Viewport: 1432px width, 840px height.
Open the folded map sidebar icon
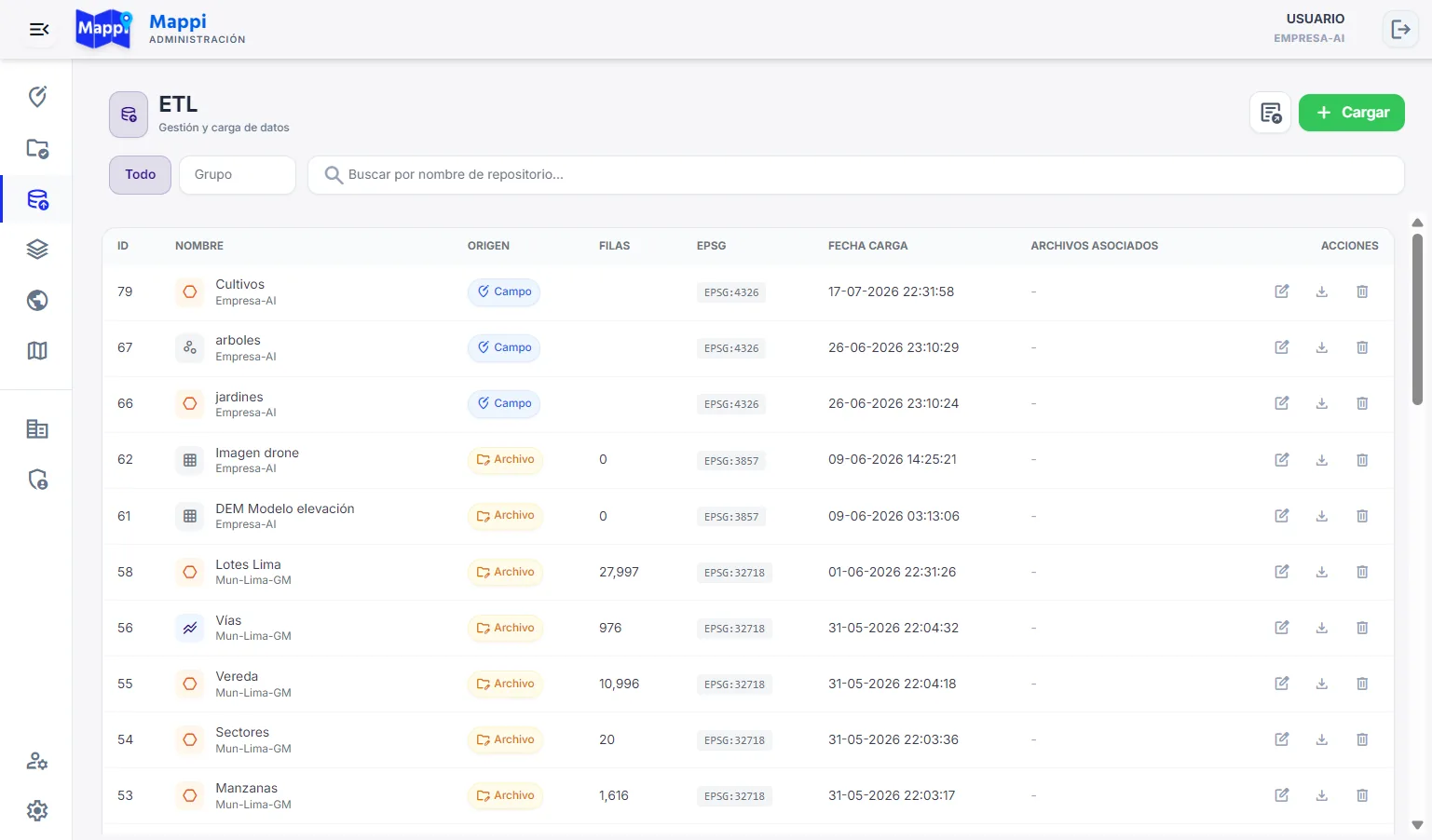[37, 350]
